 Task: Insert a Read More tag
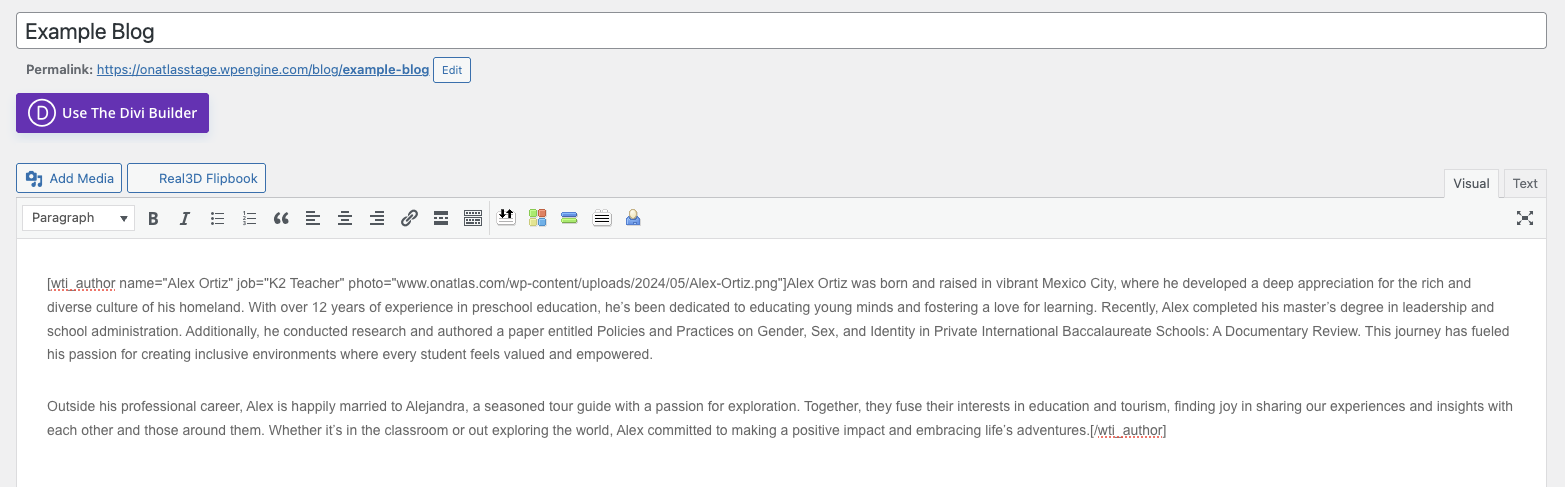441,218
